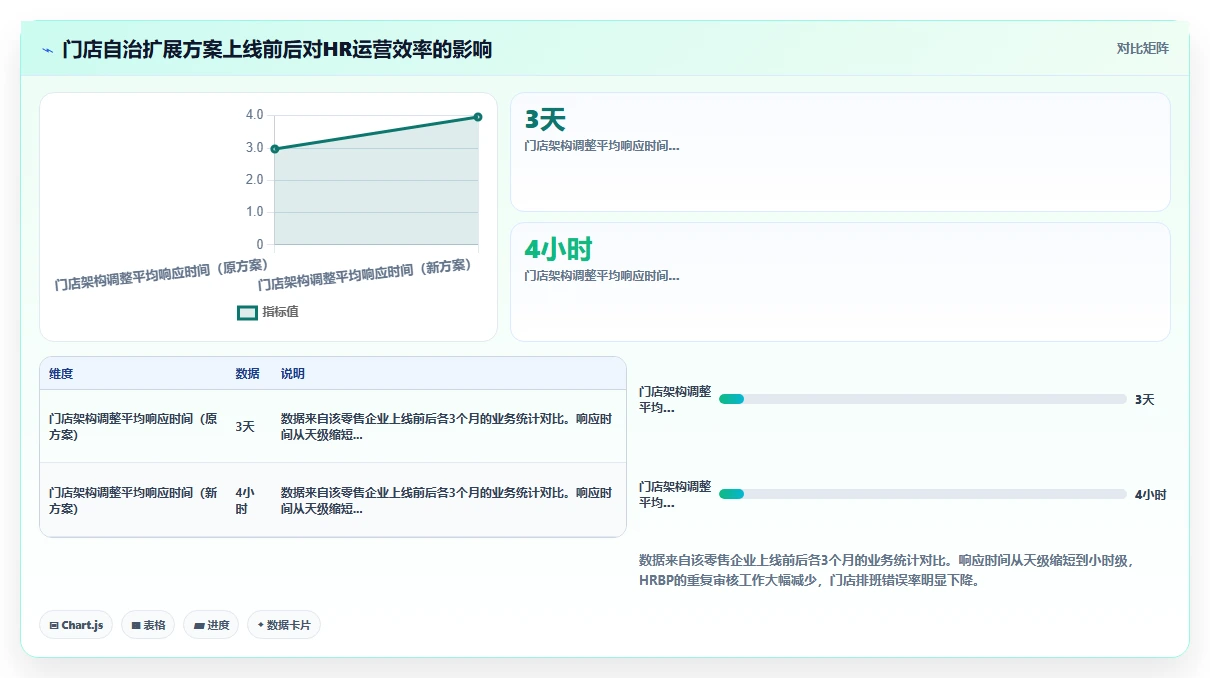Select the 4小时 data card
The image size is (1210, 678).
tap(840, 282)
